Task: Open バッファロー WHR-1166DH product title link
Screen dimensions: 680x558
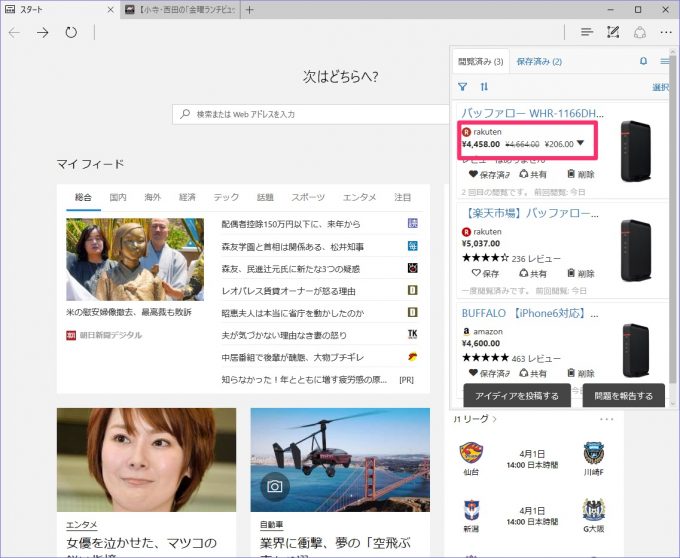Action: (x=532, y=114)
